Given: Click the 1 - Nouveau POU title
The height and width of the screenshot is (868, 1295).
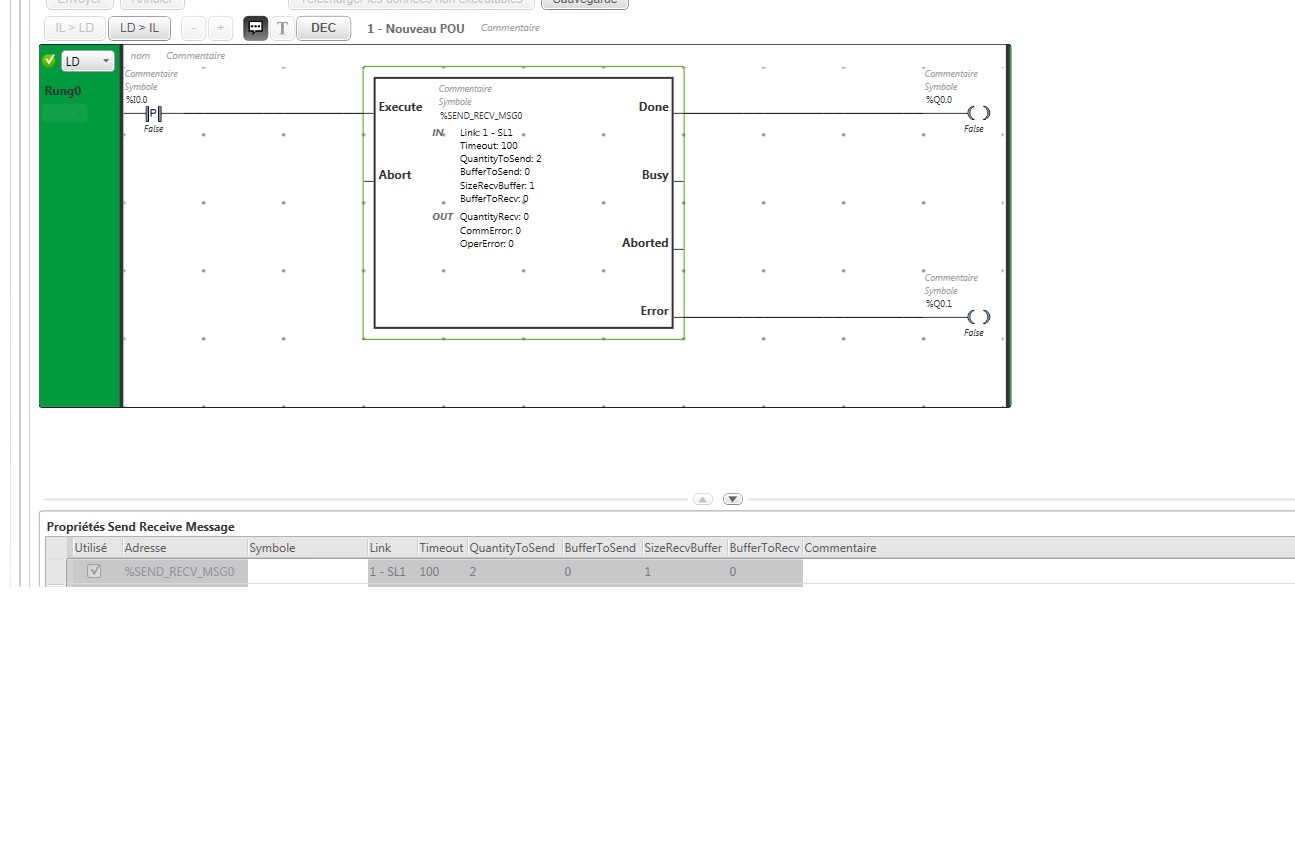Looking at the screenshot, I should click(415, 28).
